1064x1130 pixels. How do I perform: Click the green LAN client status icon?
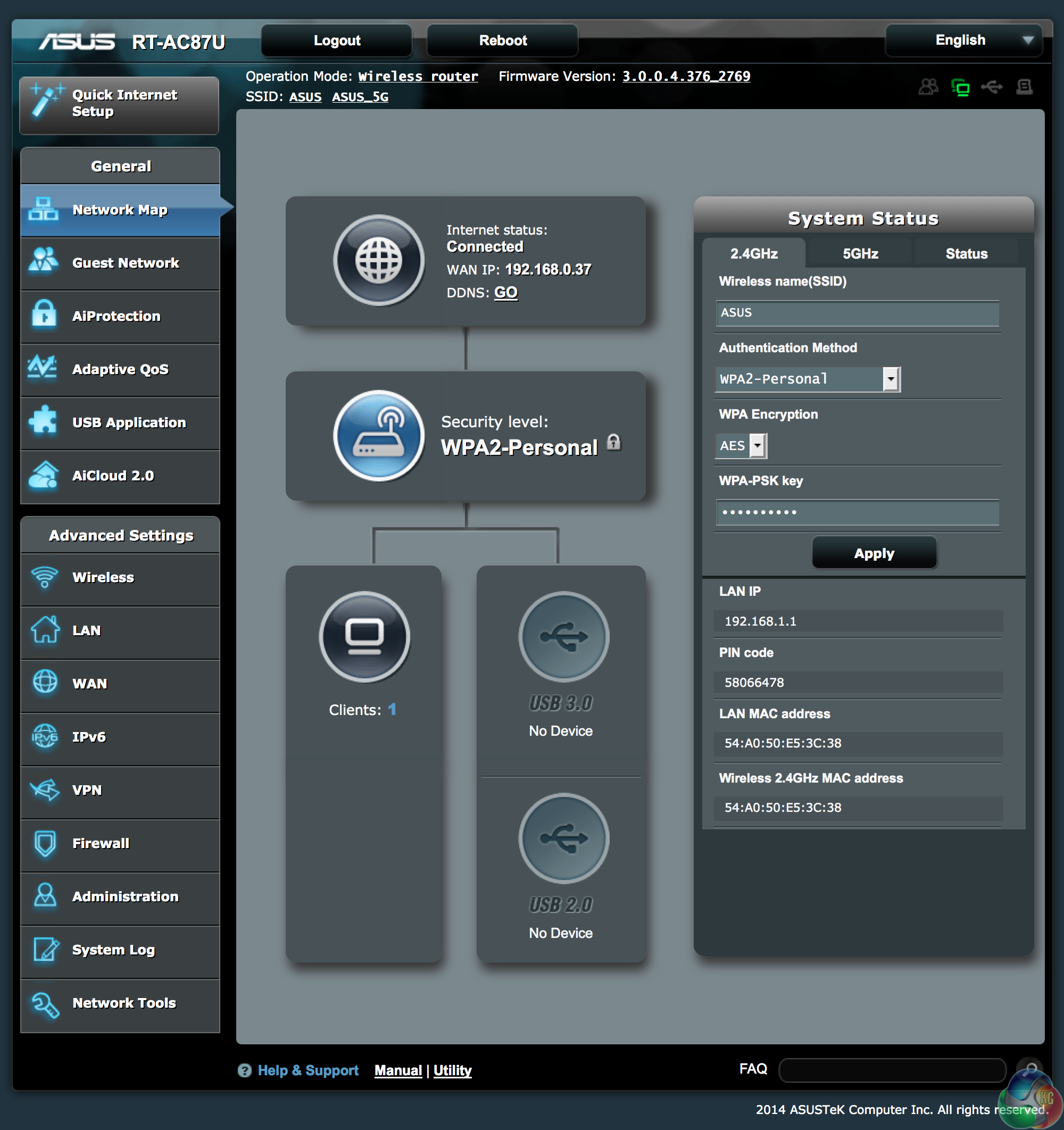click(x=960, y=88)
